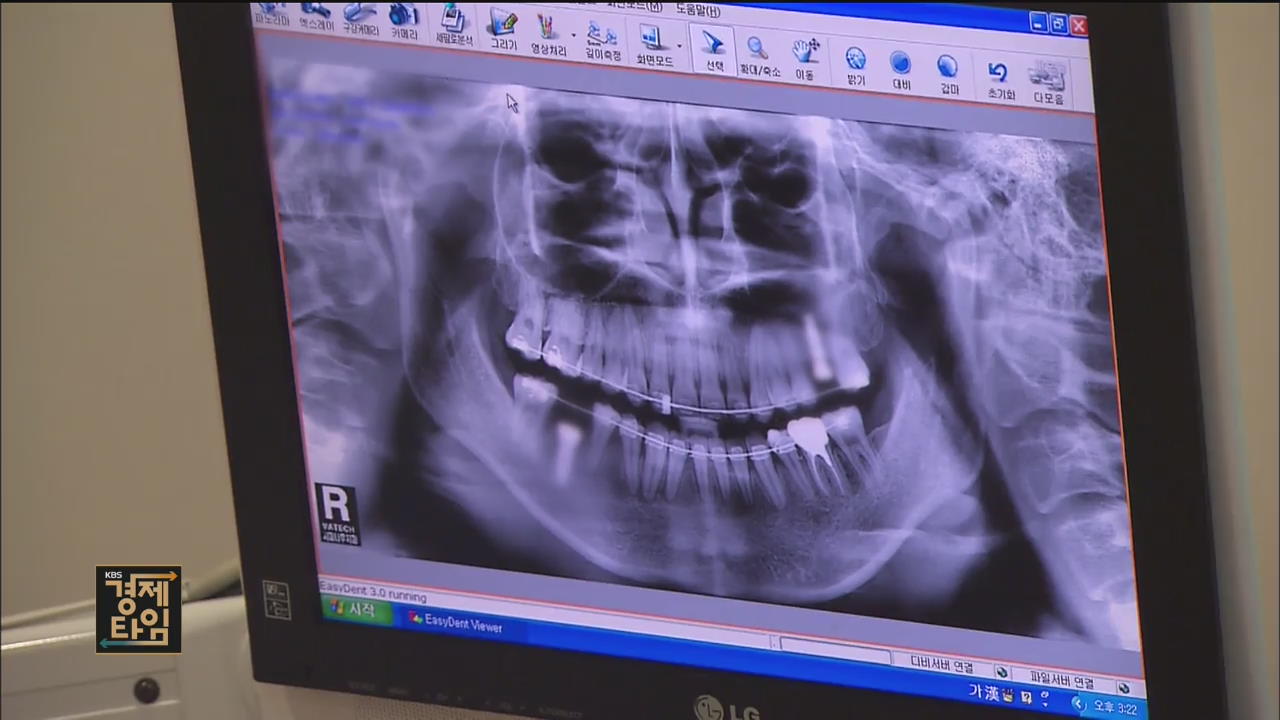Screen dimensions: 1280x720
Task: Open the 엑스레이 X-ray tool
Action: pyautogui.click(x=316, y=16)
